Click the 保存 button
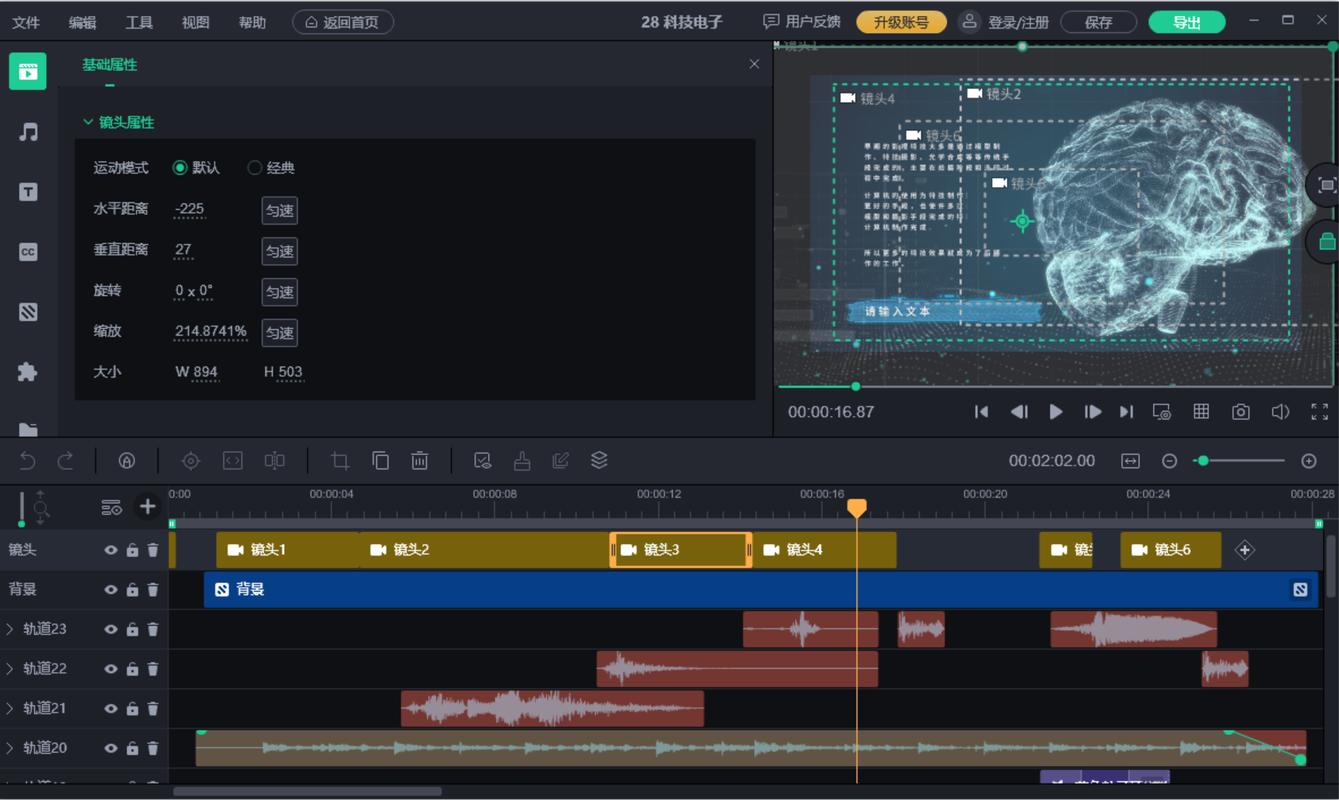 point(1098,22)
